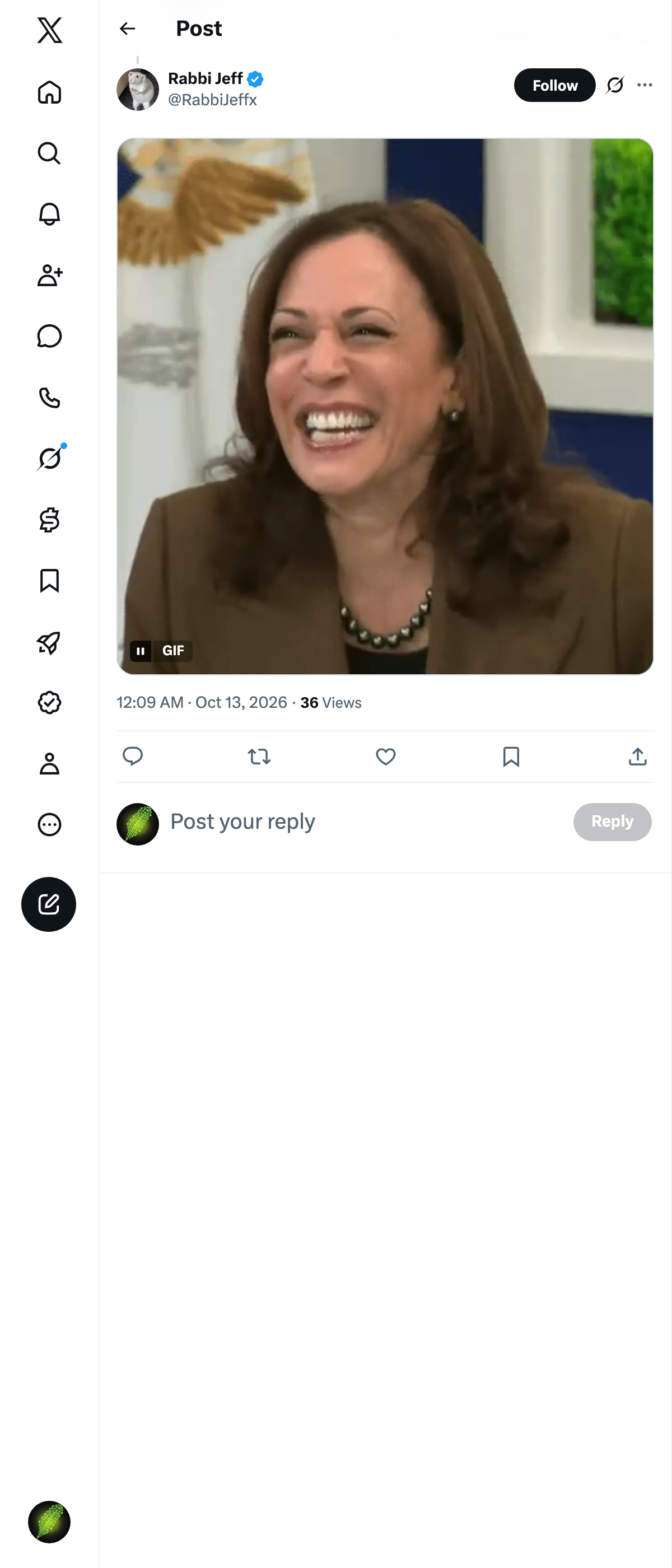The image size is (672, 1568).
Task: Like the post with heart icon
Action: pos(385,757)
